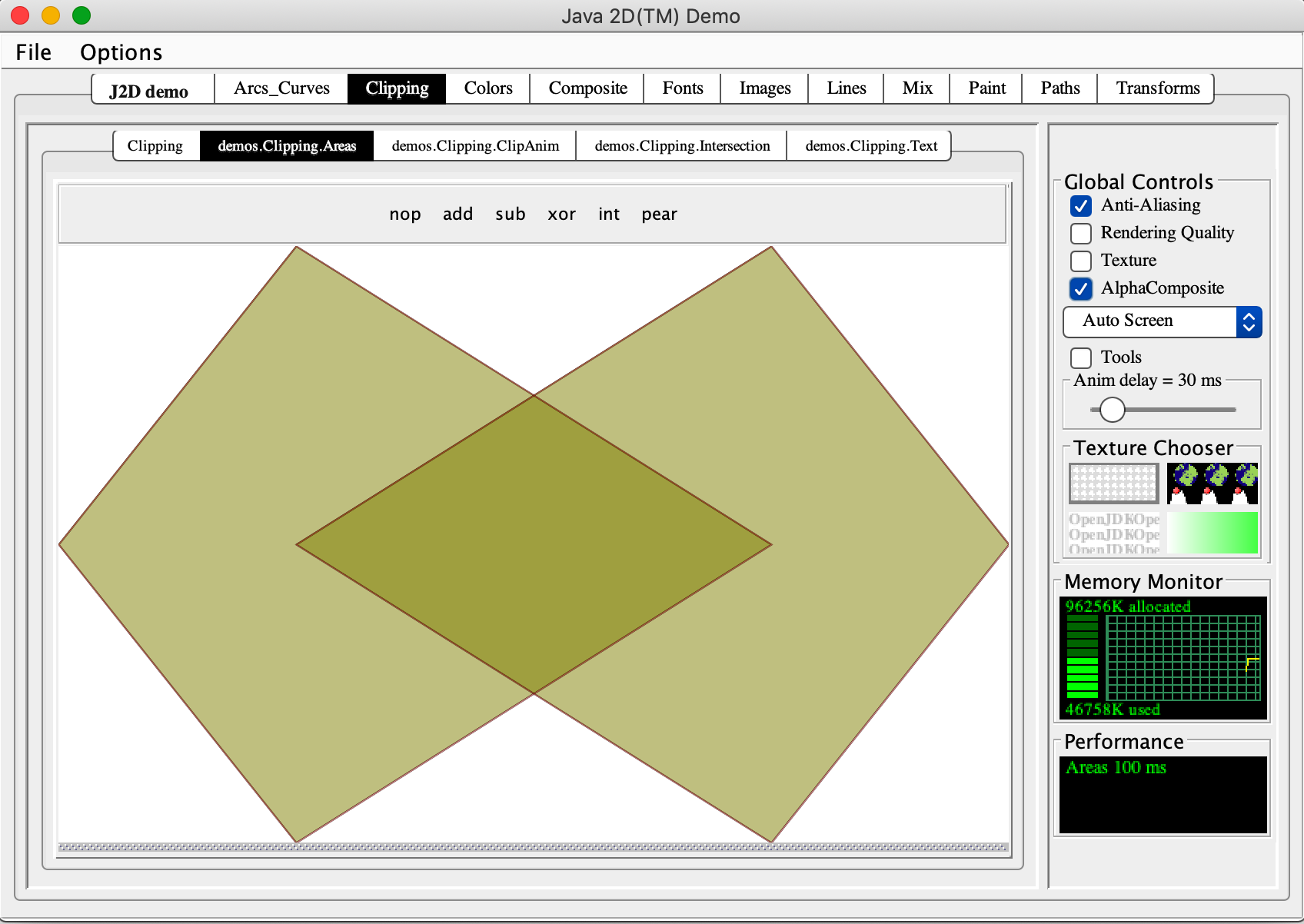The image size is (1304, 924).
Task: Uncheck the AlphaComposite option
Action: [x=1081, y=289]
